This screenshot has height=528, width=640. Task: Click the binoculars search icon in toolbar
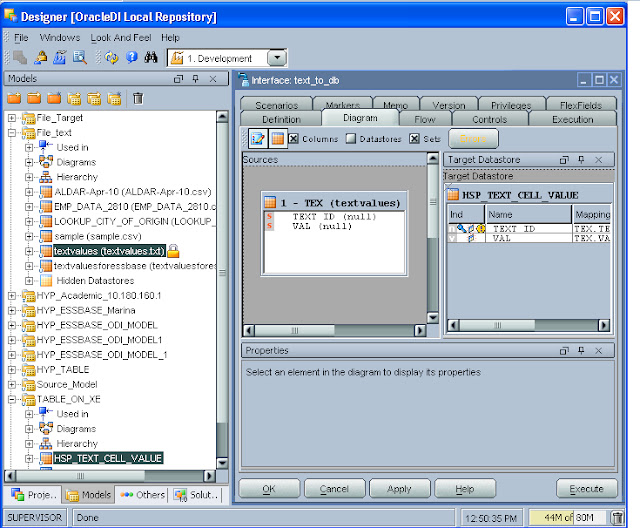[151, 58]
